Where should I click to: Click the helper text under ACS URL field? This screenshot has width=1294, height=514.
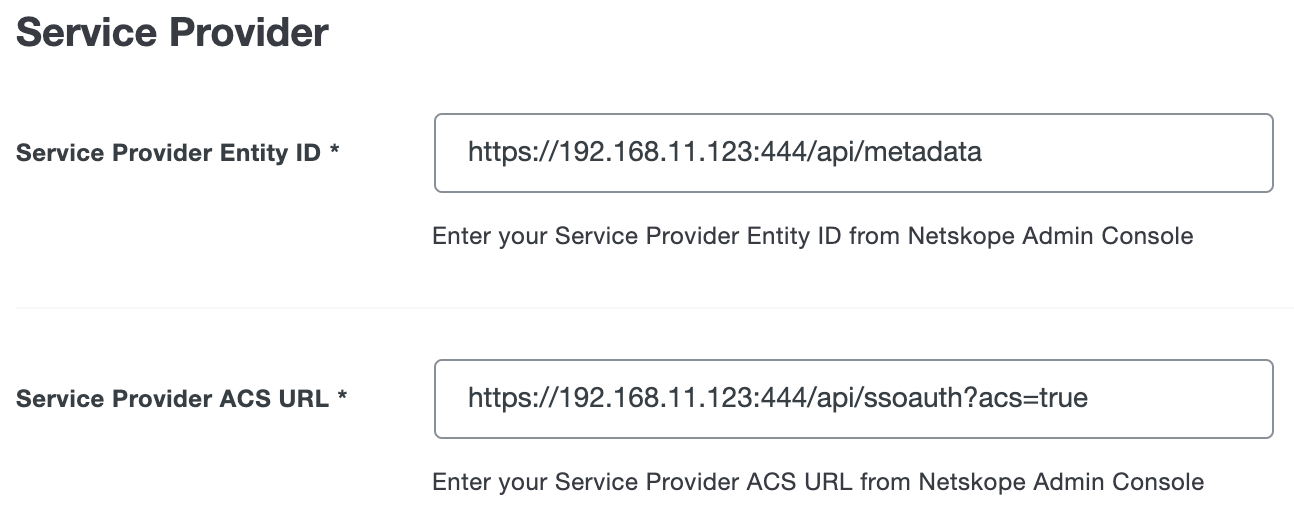[817, 482]
